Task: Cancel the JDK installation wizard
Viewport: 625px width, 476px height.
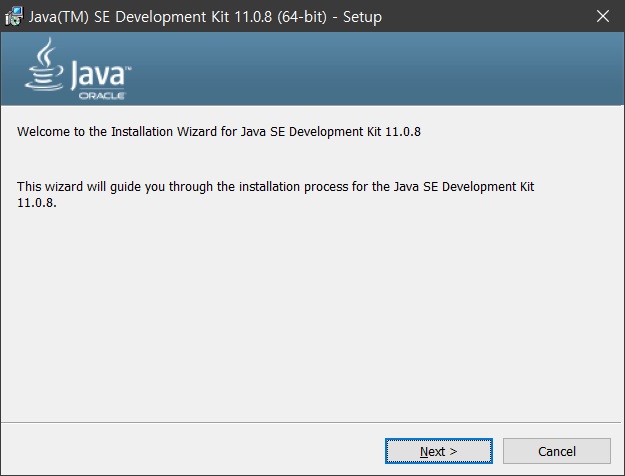Action: coord(556,451)
